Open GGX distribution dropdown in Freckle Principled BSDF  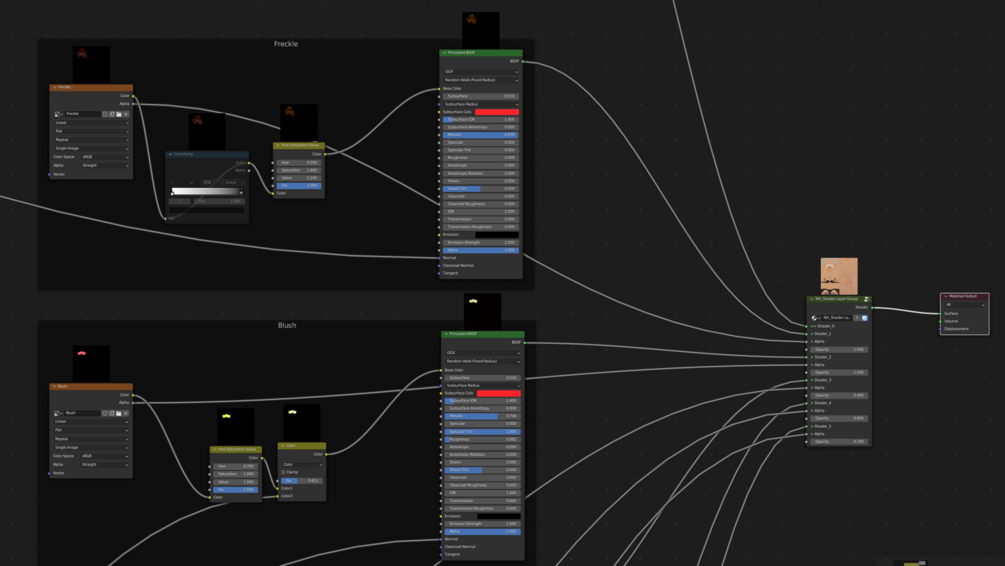coord(481,72)
